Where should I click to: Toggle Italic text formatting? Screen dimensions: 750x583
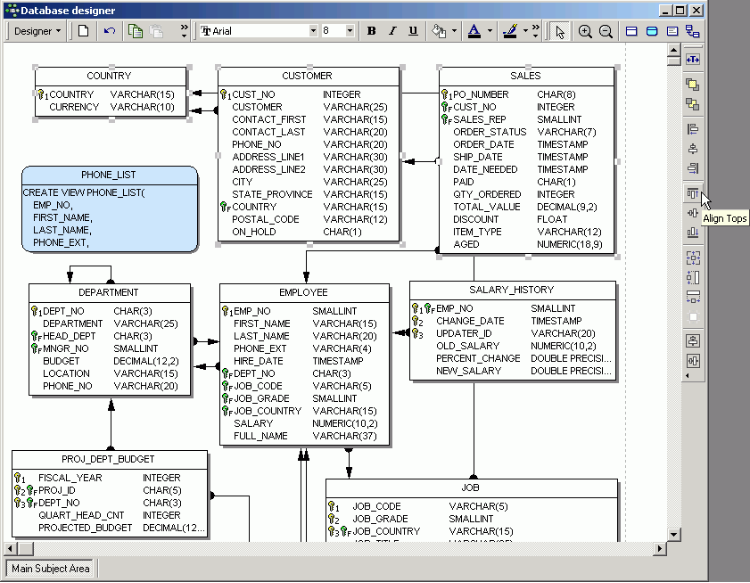tap(392, 31)
